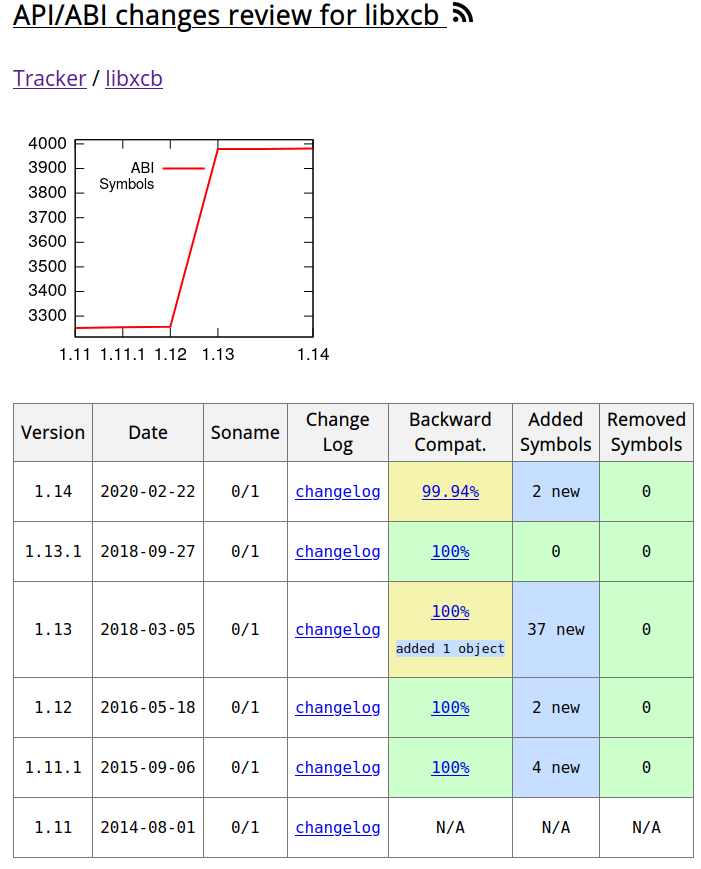View the 100% compatibility report for 1.12
701x869 pixels.
tap(450, 708)
